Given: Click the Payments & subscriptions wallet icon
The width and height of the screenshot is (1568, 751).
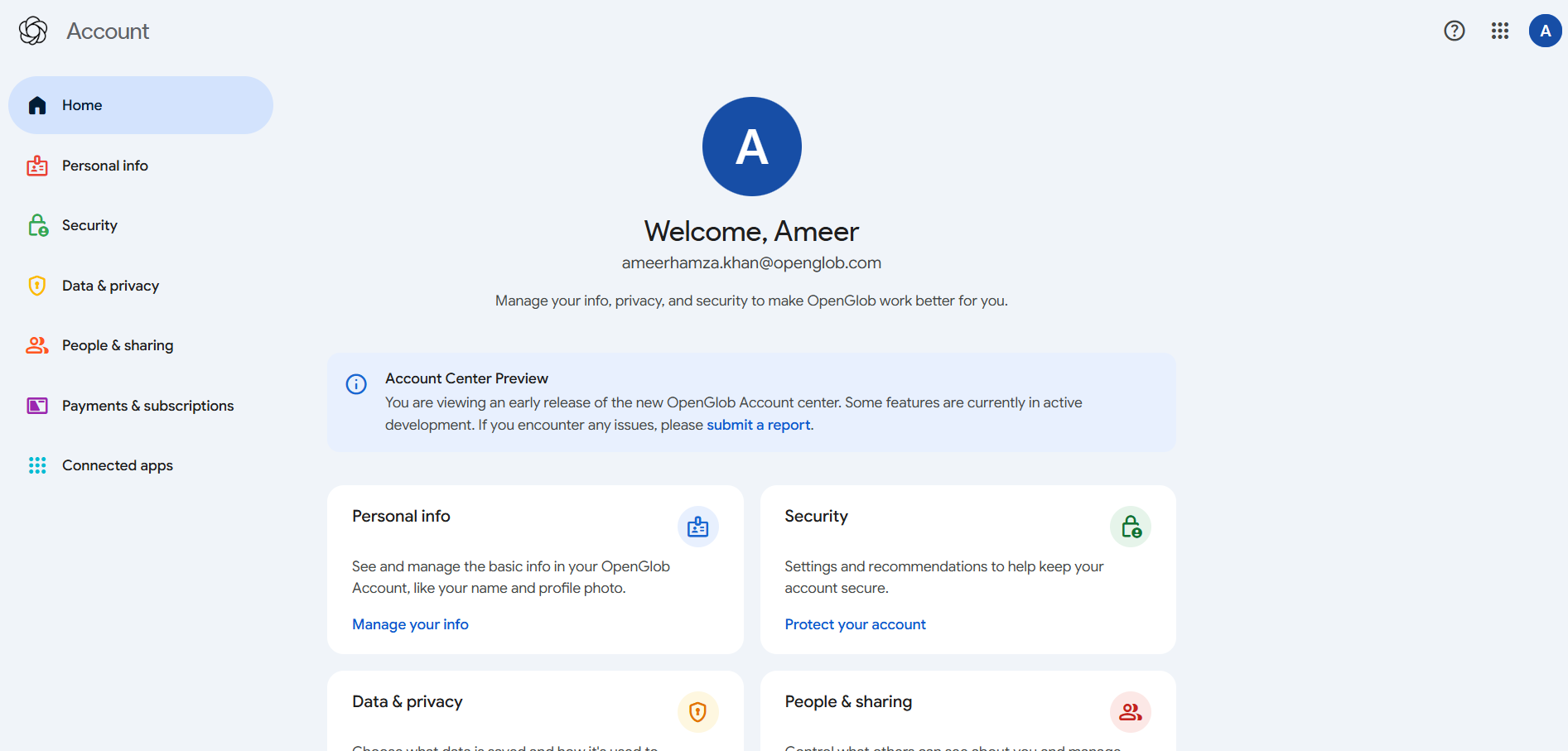Looking at the screenshot, I should tap(36, 405).
